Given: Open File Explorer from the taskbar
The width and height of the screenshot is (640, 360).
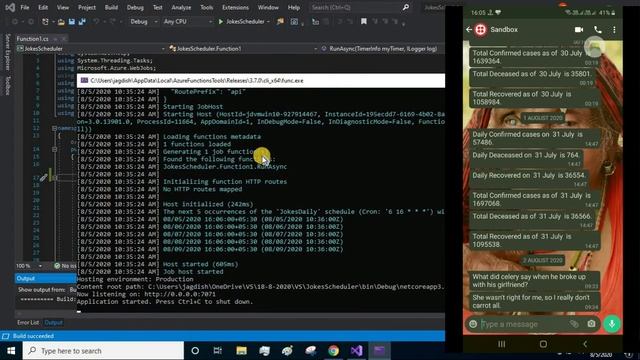Looking at the screenshot, I should (241, 351).
